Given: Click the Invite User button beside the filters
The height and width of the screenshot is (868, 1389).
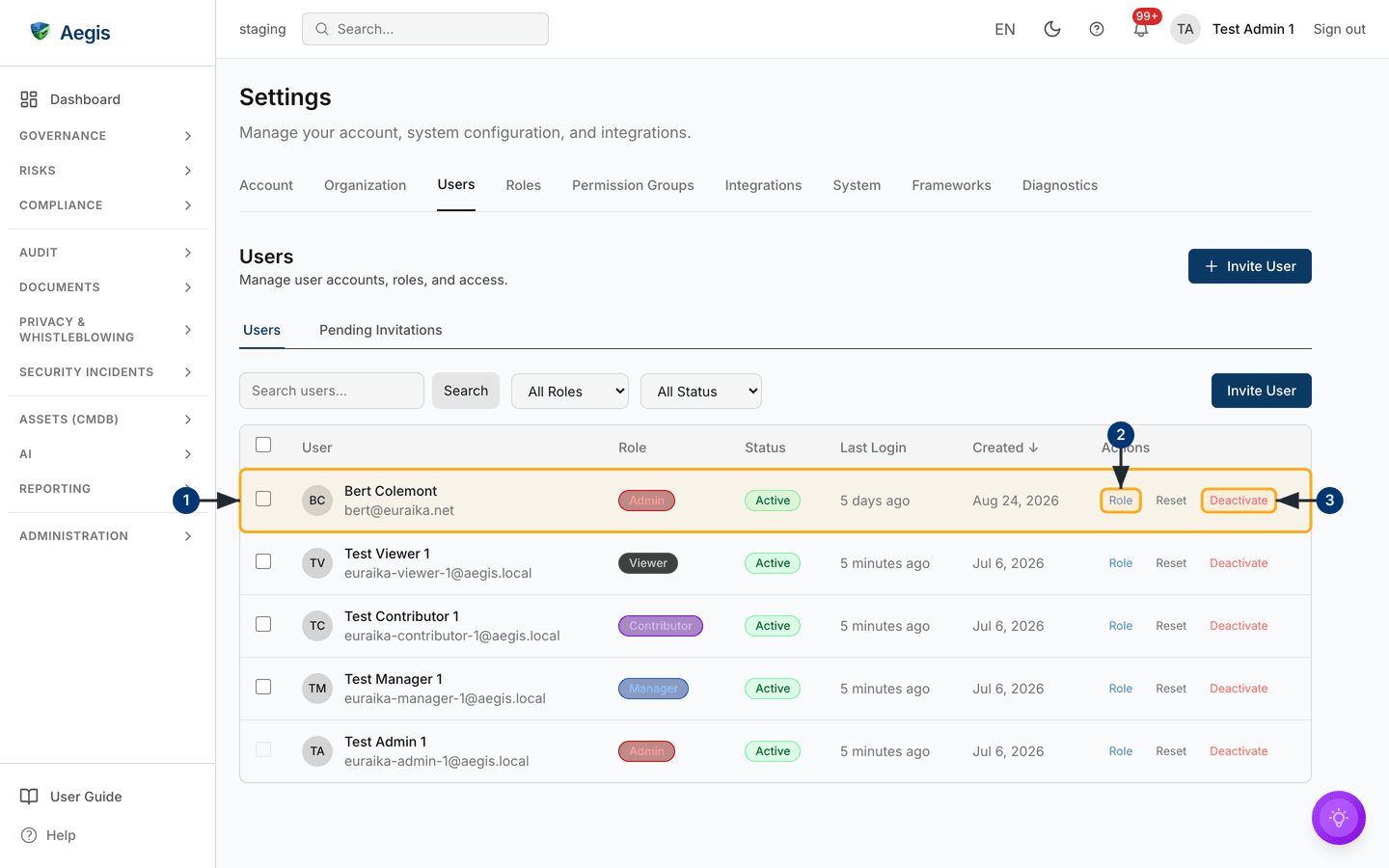Looking at the screenshot, I should [1262, 391].
